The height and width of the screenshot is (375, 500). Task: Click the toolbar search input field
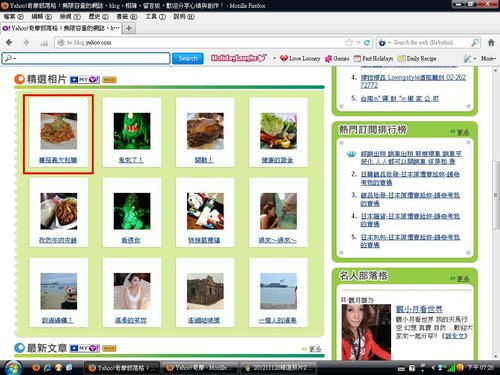86,58
